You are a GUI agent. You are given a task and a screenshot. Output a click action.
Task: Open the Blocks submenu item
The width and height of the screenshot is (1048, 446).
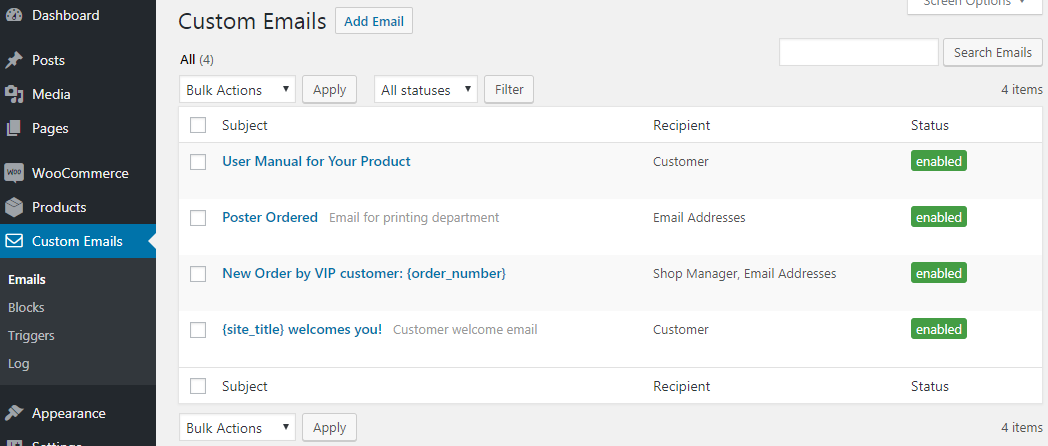[x=26, y=308]
